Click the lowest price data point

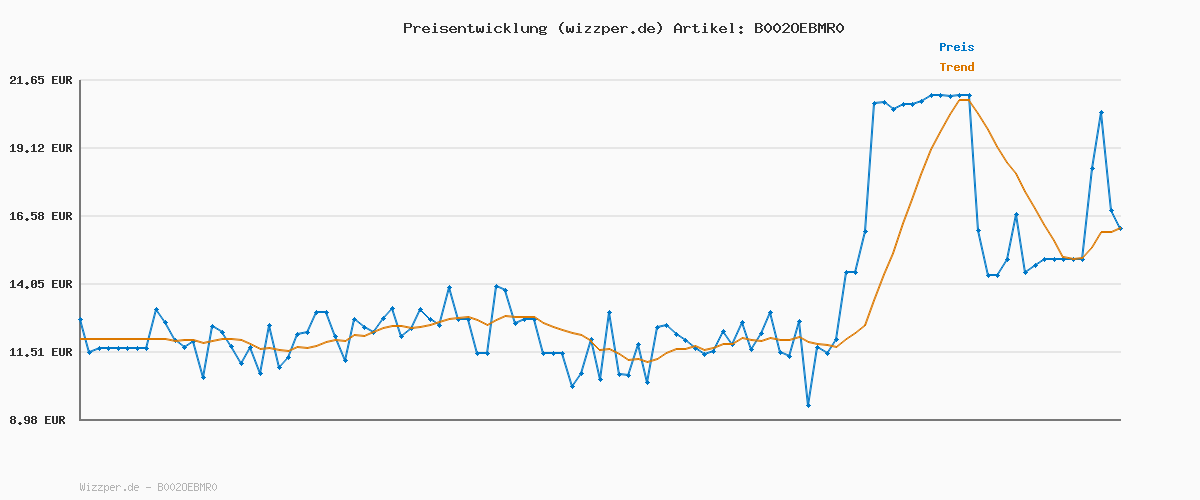coord(808,405)
